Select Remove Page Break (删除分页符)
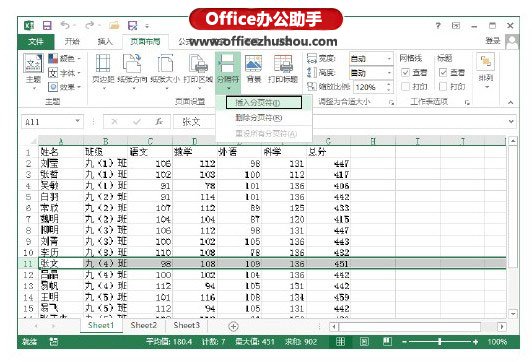The width and height of the screenshot is (532, 362). point(264,118)
